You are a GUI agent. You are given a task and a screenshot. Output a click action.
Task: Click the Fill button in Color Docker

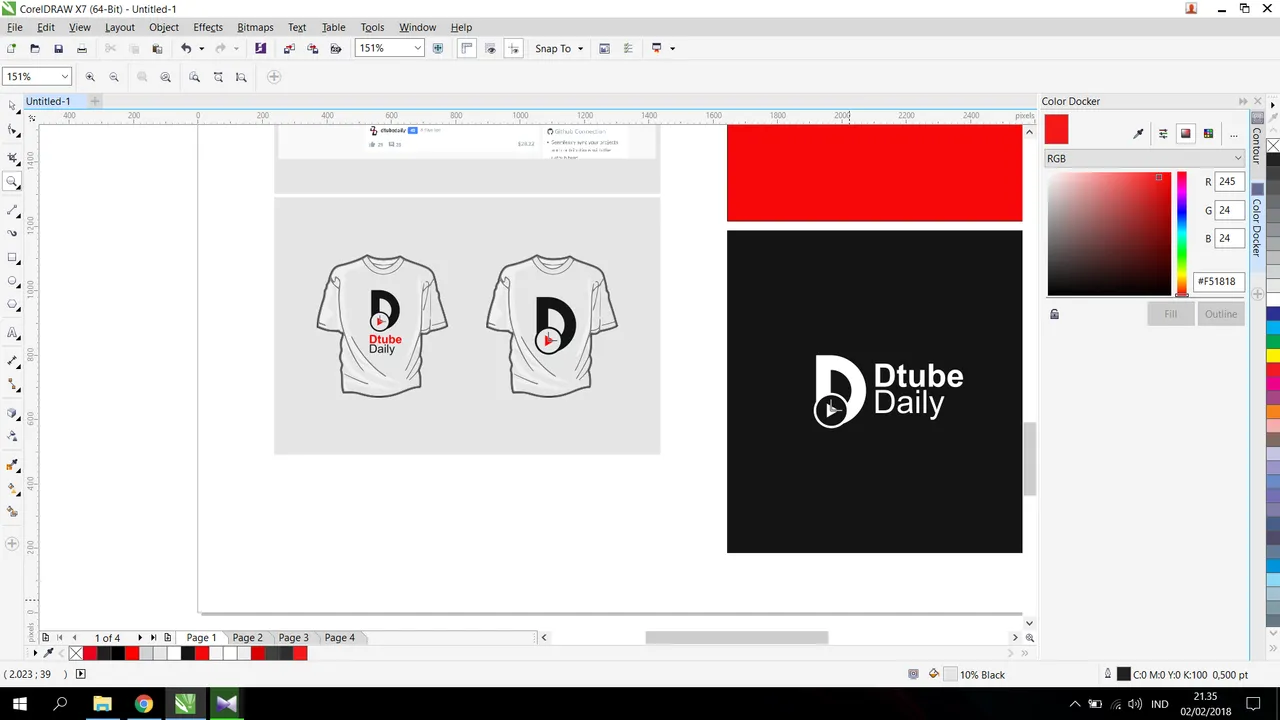(1171, 314)
